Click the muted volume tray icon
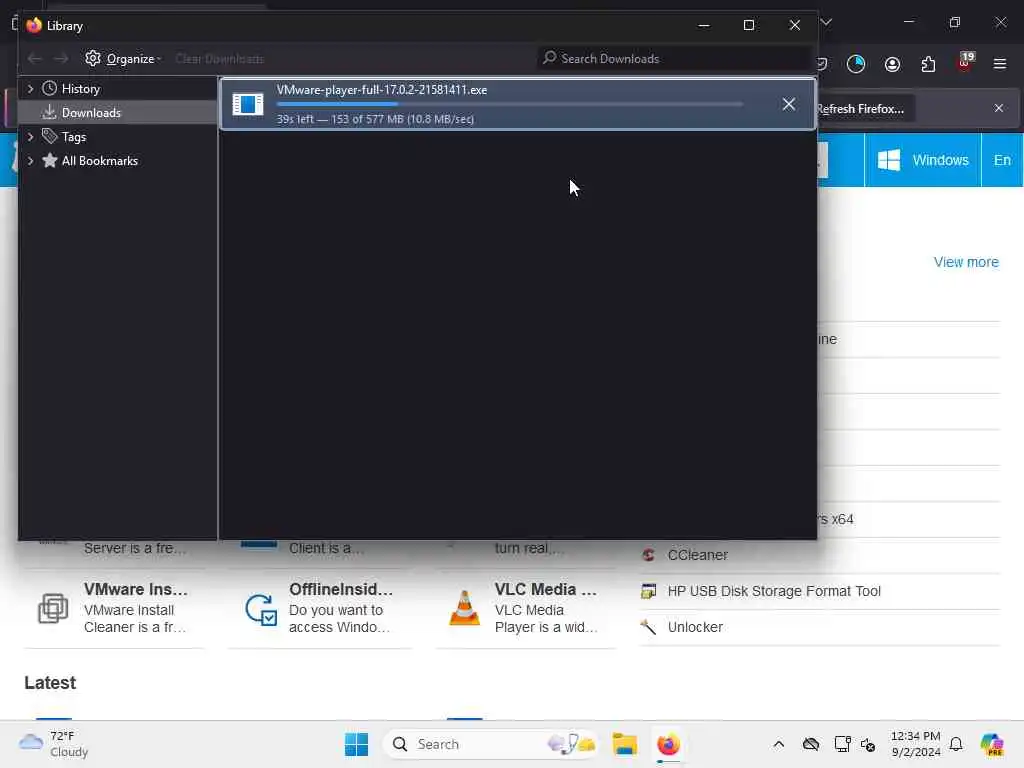Viewport: 1024px width, 768px height. pos(868,744)
